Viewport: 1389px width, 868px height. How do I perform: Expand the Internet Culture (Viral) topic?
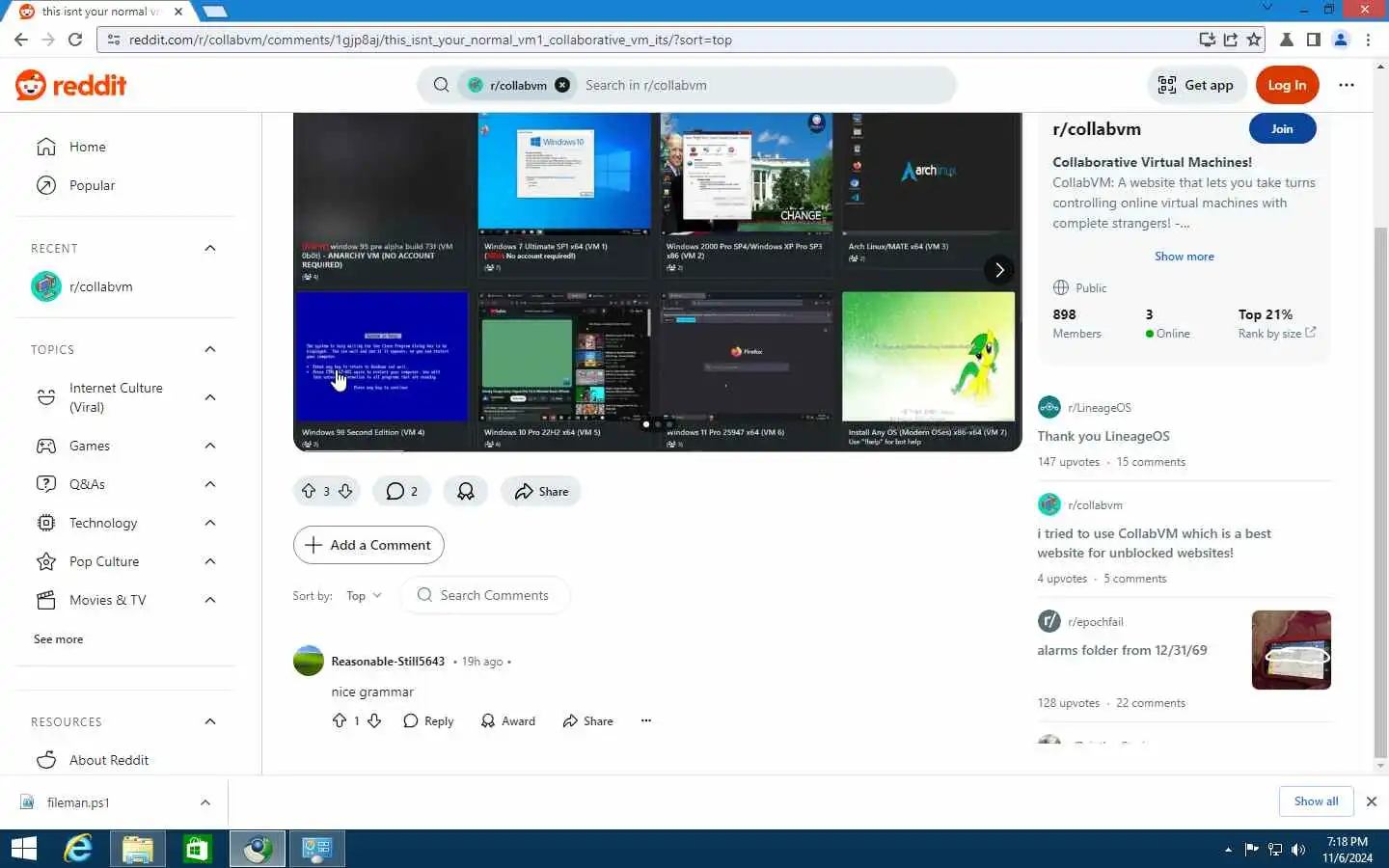click(x=210, y=397)
